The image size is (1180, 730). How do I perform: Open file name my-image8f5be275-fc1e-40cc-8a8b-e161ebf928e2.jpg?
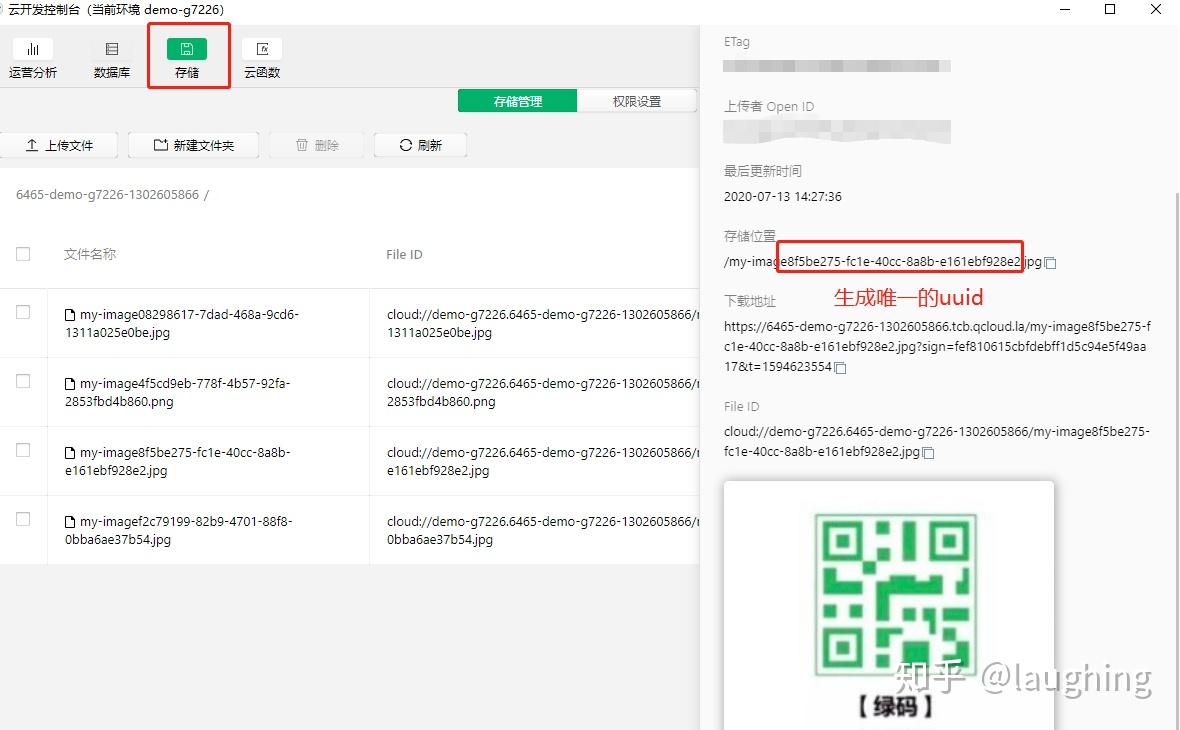coord(178,461)
